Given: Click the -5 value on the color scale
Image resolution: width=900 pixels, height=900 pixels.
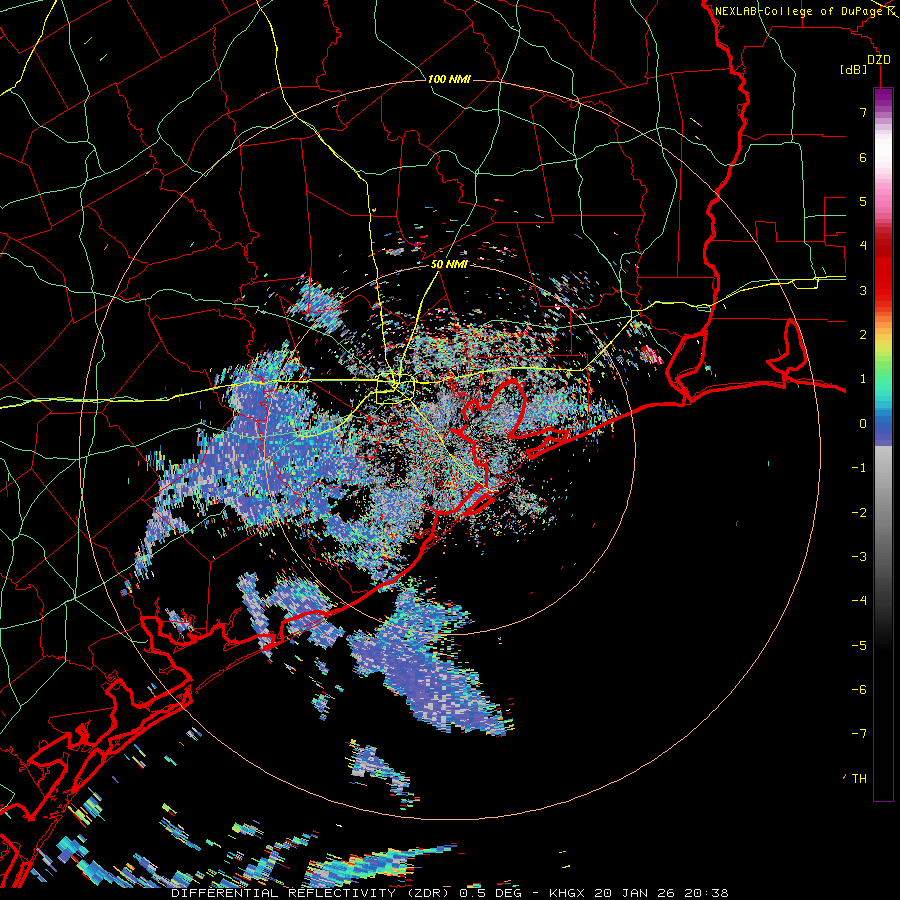Looking at the screenshot, I should (x=859, y=646).
